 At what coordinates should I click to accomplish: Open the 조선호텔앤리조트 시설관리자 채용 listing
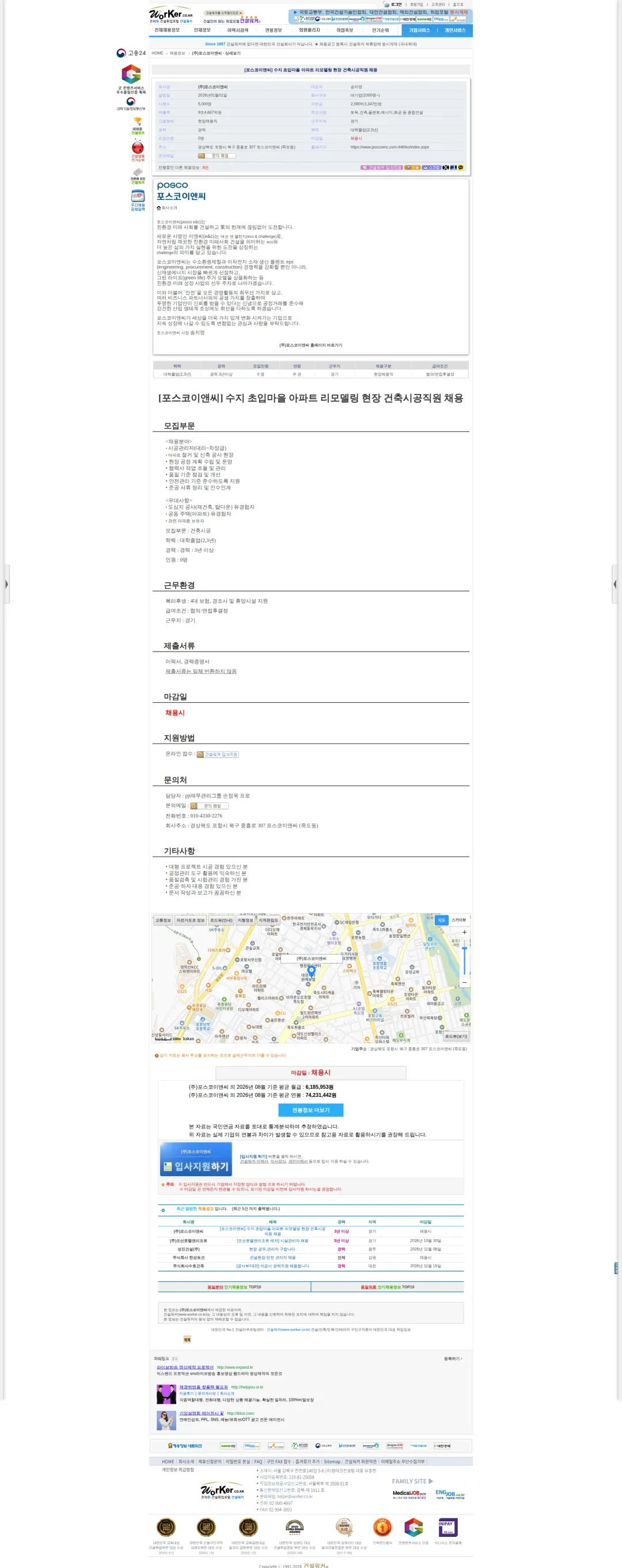(272, 1241)
